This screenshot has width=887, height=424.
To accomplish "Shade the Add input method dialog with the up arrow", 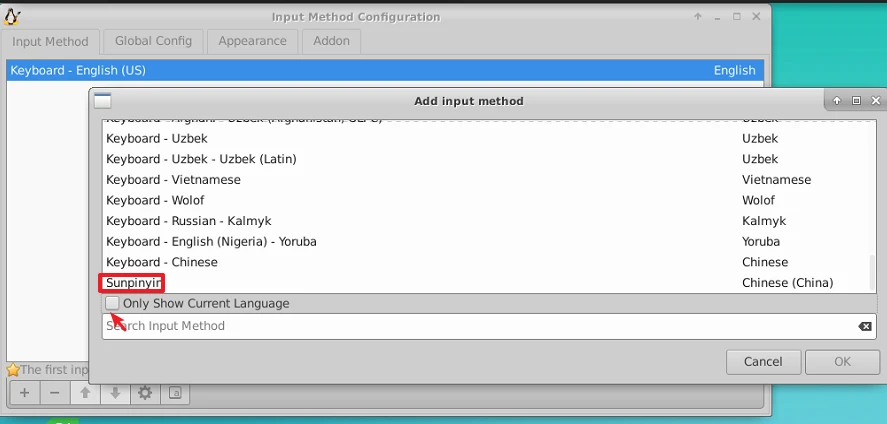I will (836, 101).
